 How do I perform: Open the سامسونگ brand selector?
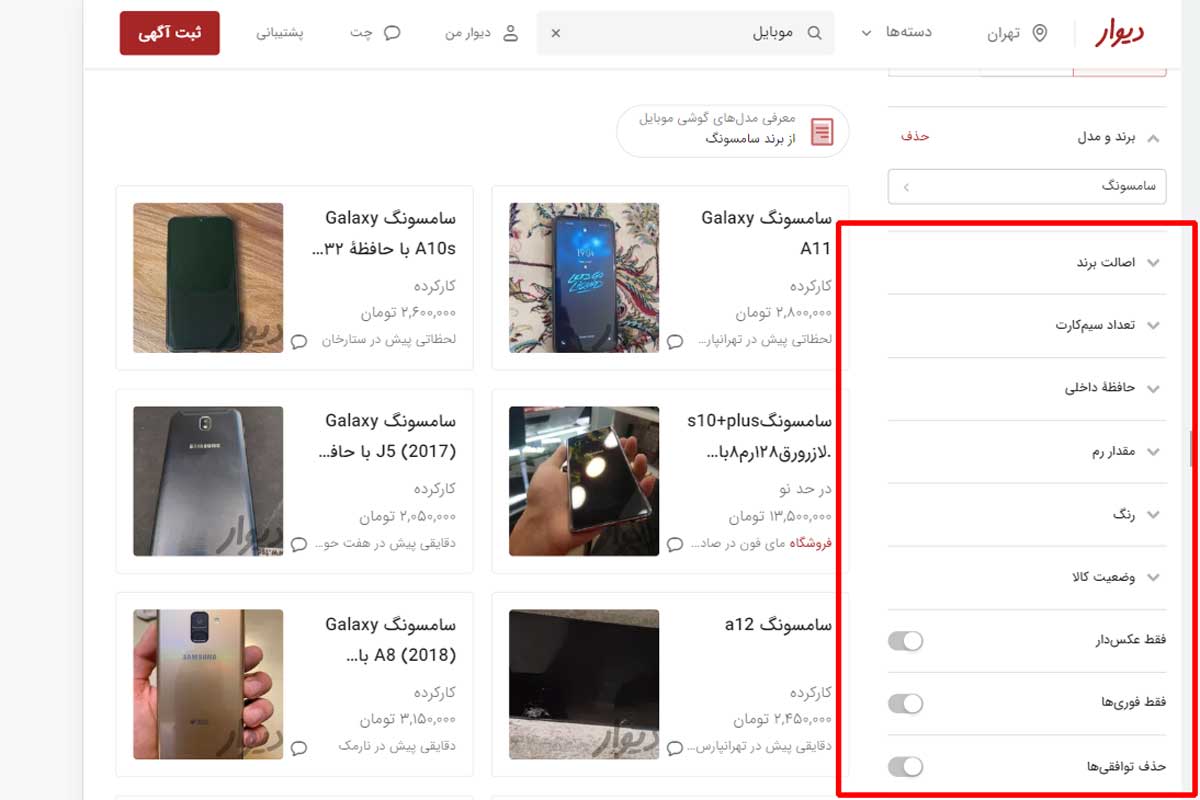[1027, 187]
